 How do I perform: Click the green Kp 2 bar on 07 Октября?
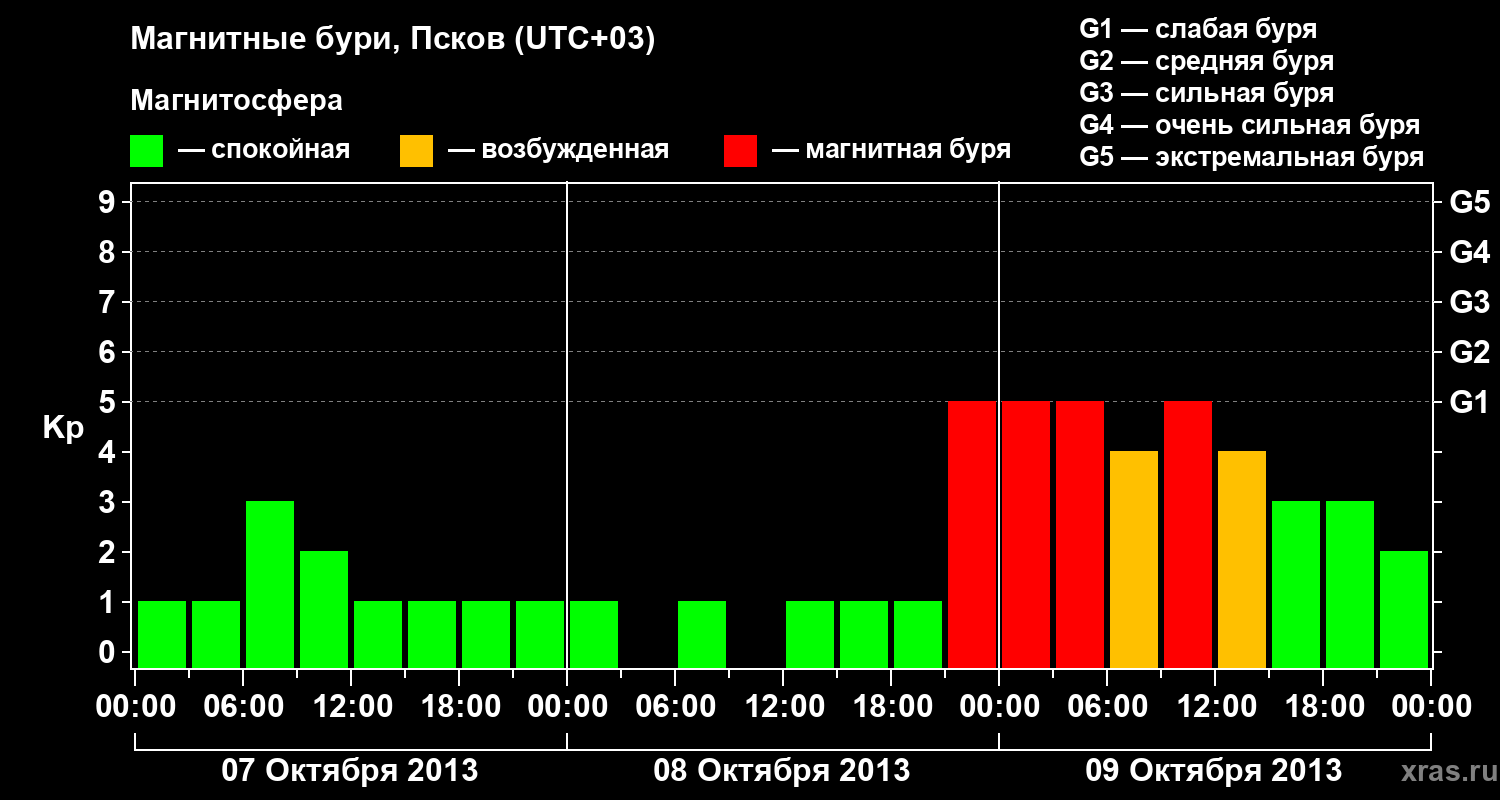pos(324,609)
